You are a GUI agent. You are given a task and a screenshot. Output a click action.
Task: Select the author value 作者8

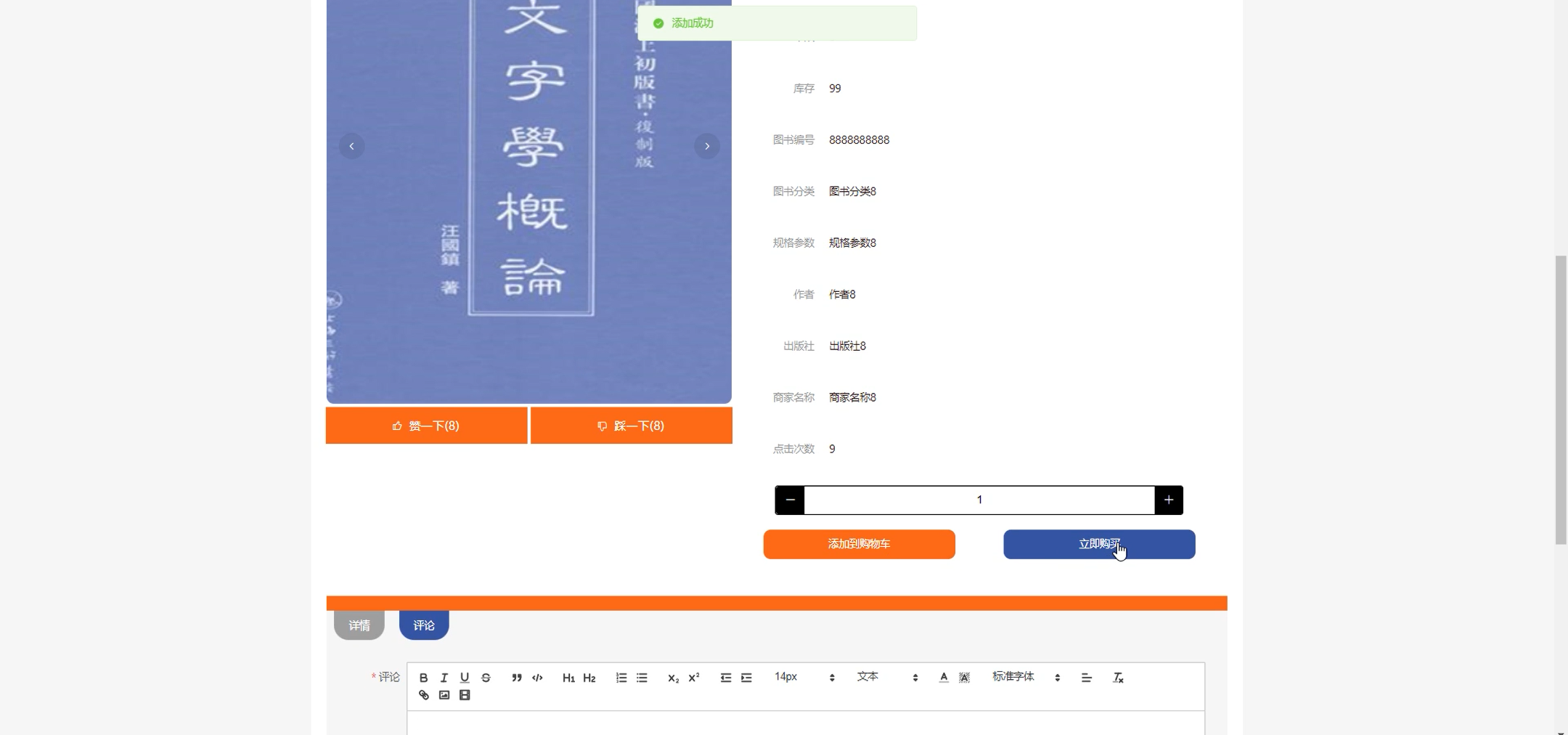click(x=842, y=294)
